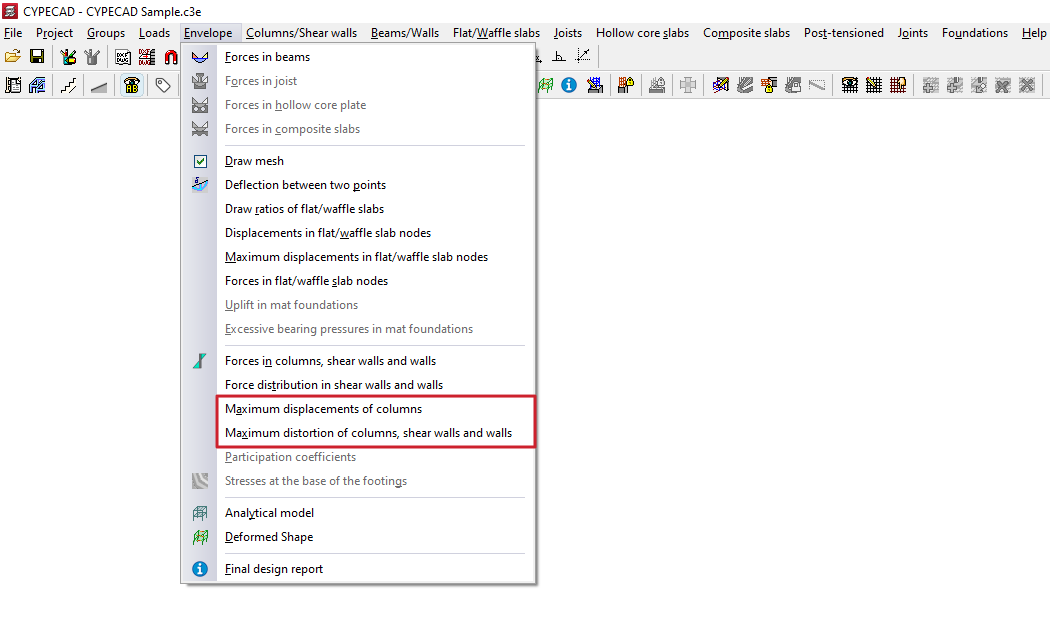Open the Flat/Waffle slabs menu

(496, 33)
